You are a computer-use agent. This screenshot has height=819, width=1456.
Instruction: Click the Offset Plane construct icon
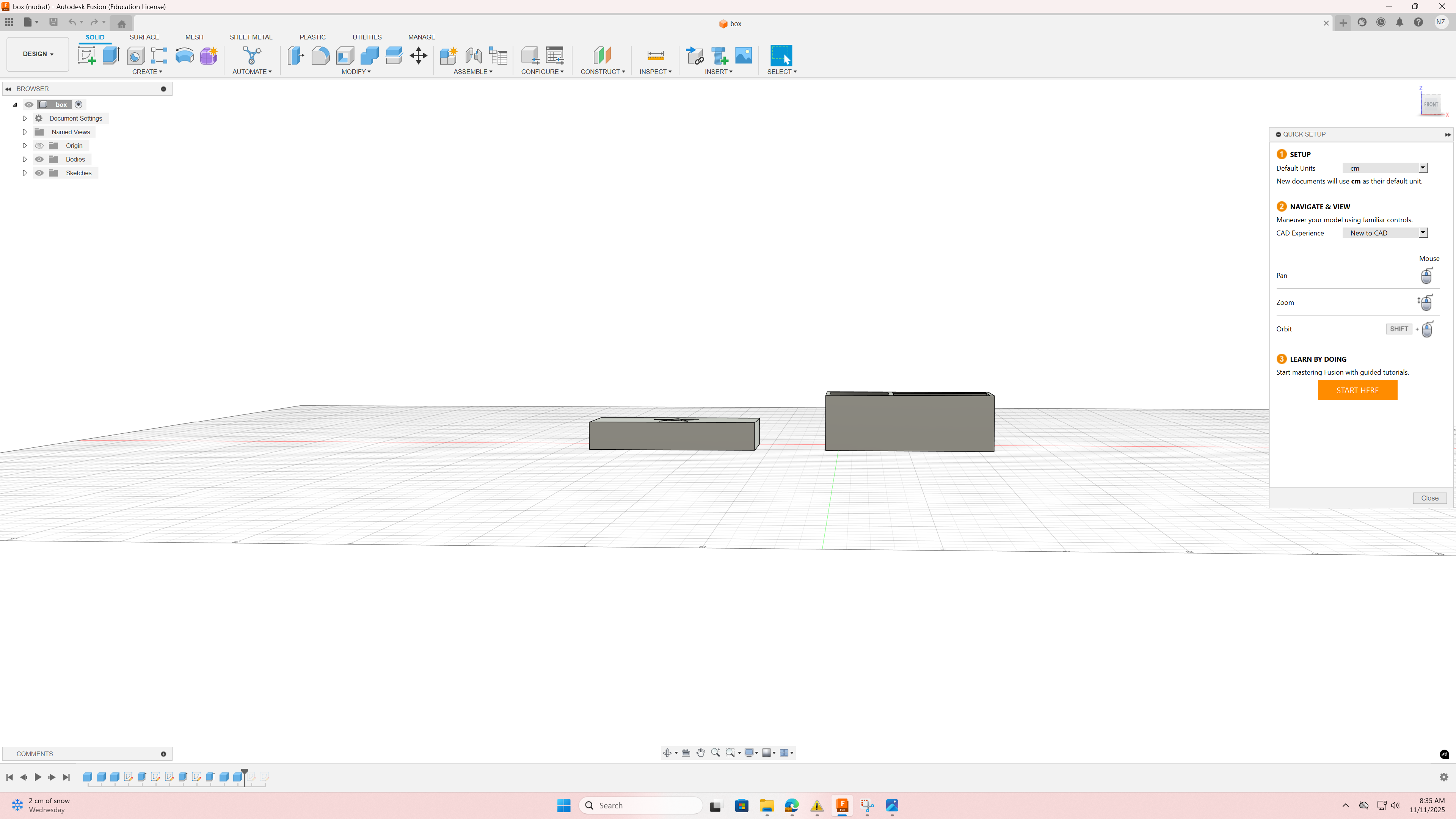(x=602, y=55)
